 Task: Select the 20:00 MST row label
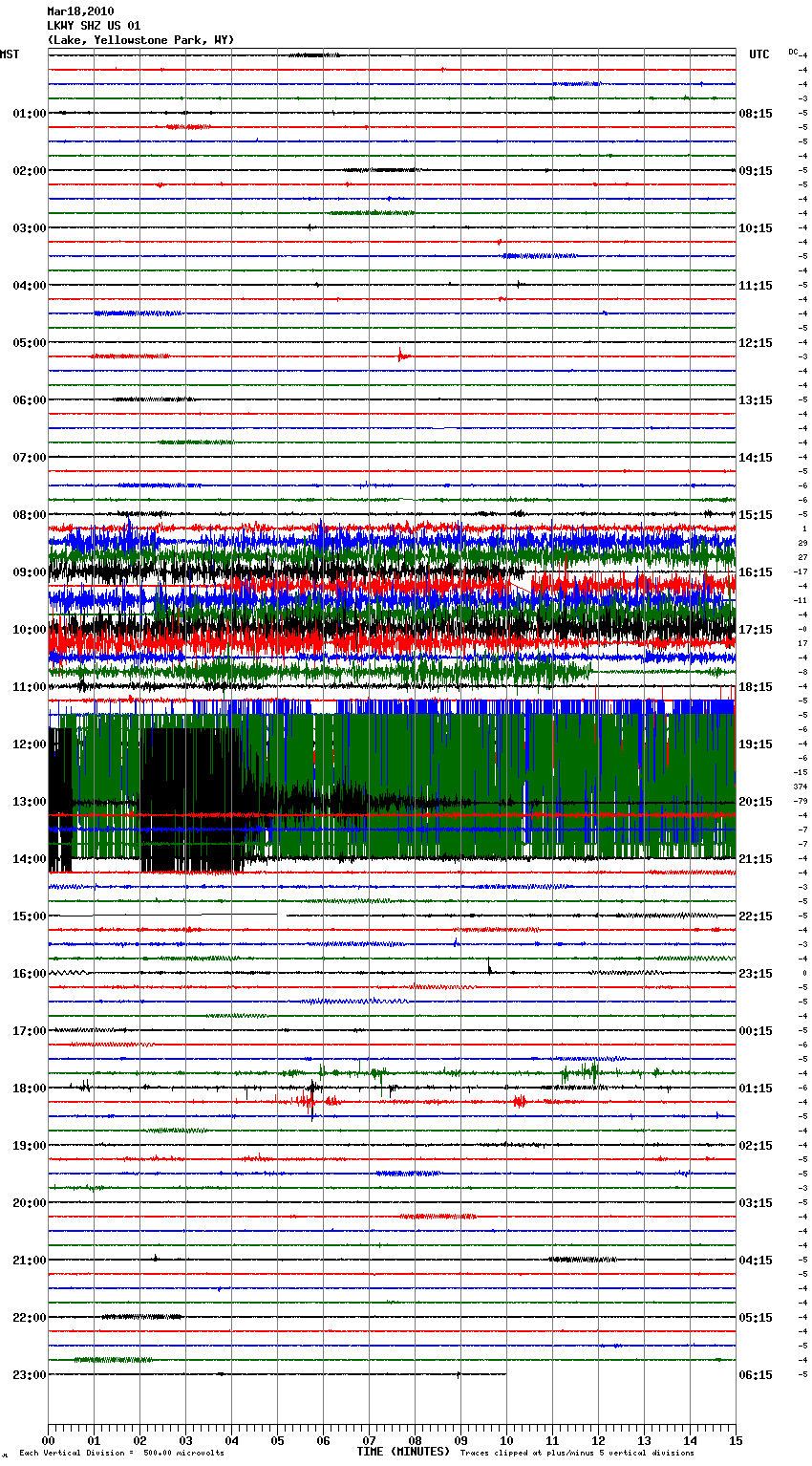point(30,1203)
